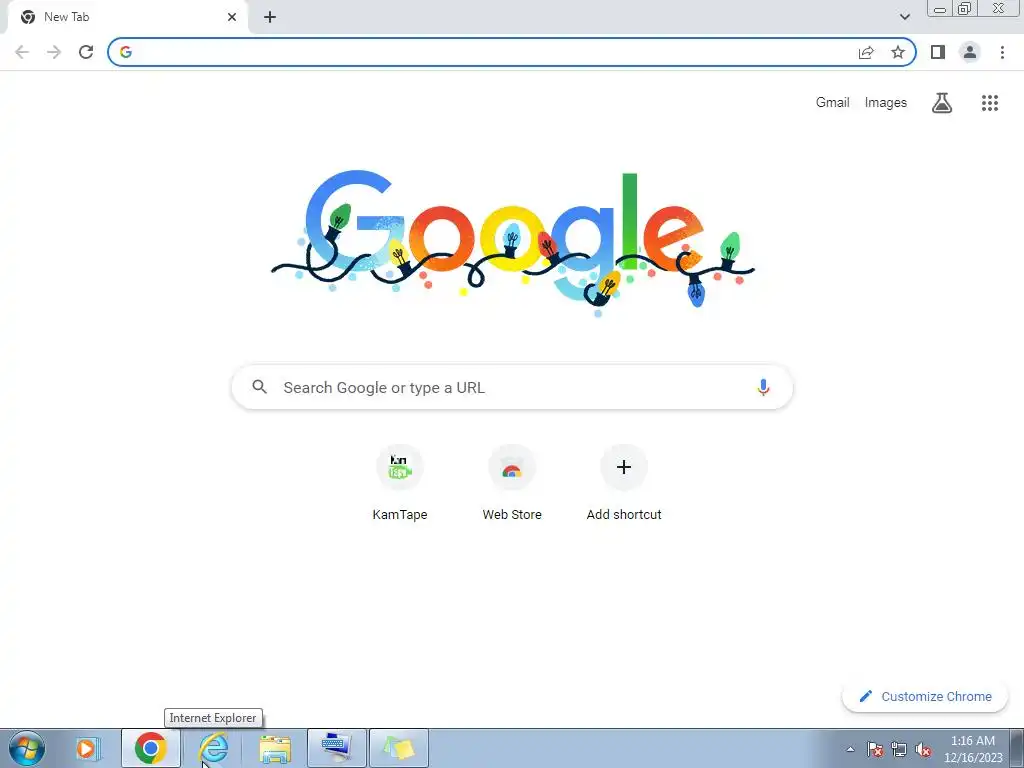Open the KamTape shortcut
The height and width of the screenshot is (768, 1024).
tap(400, 483)
